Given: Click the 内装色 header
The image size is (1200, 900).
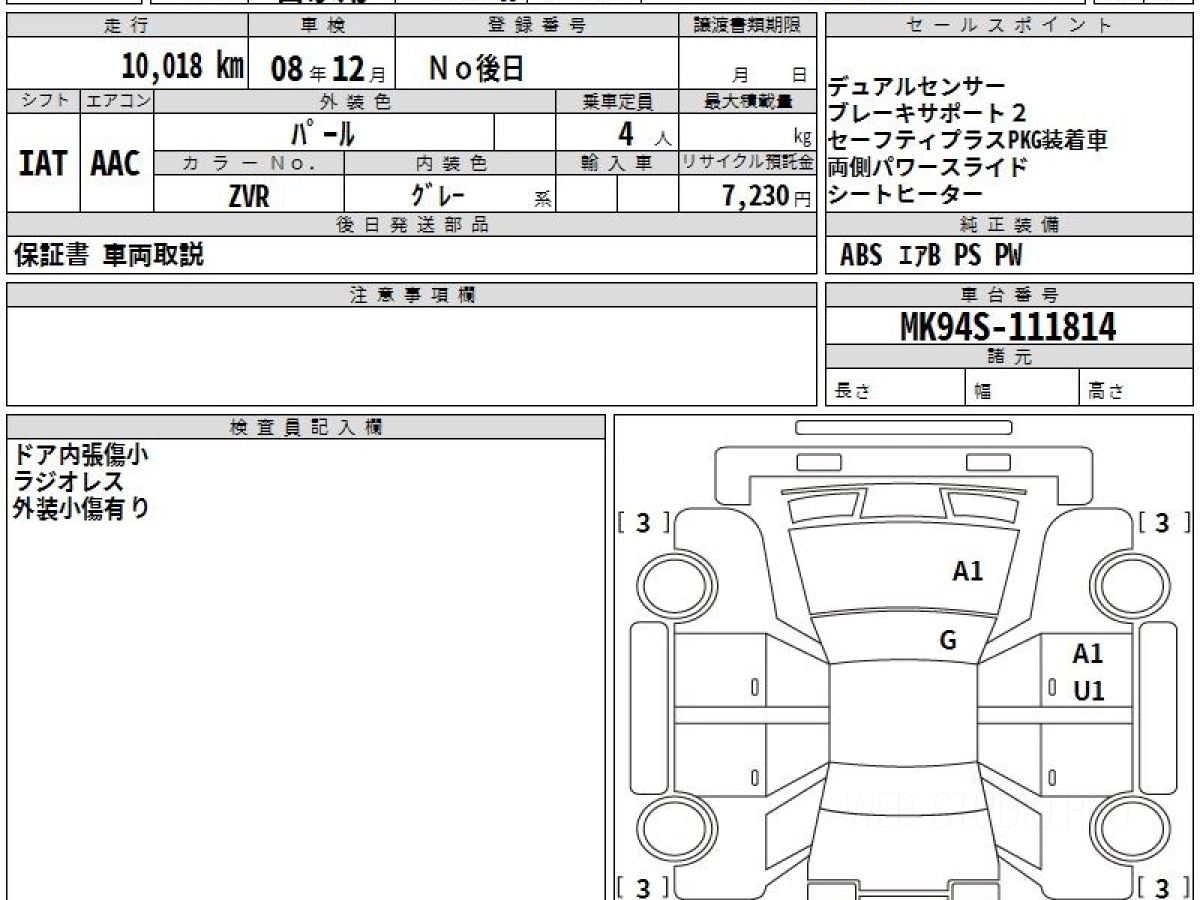Looking at the screenshot, I should [x=450, y=163].
